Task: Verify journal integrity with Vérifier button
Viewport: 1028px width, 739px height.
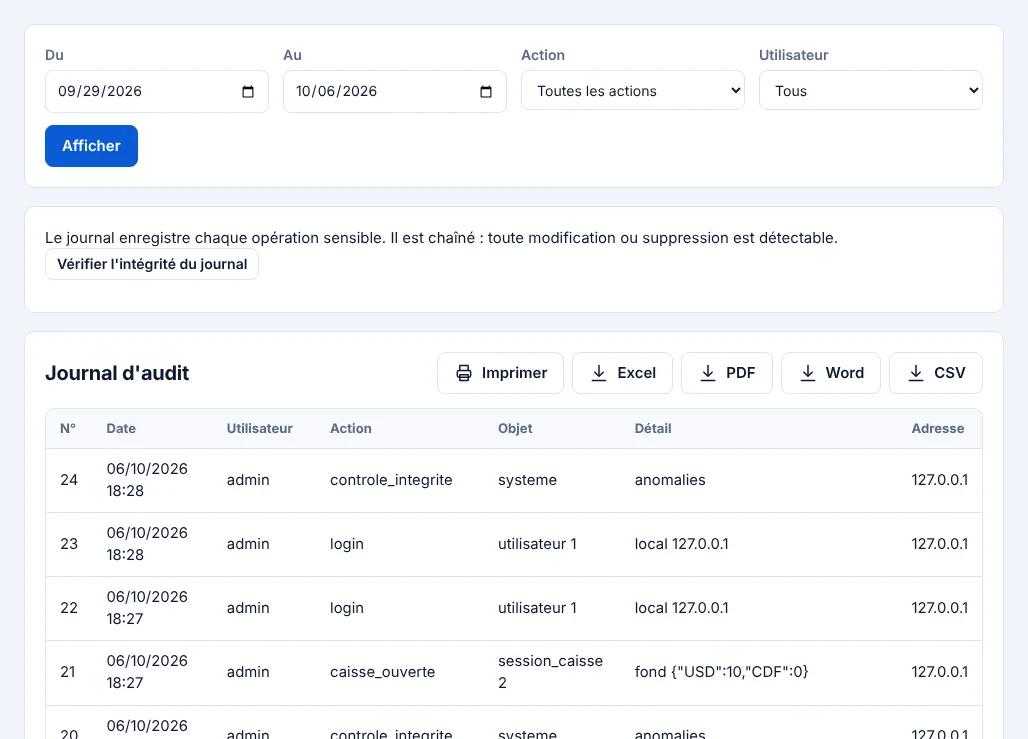Action: click(x=151, y=264)
